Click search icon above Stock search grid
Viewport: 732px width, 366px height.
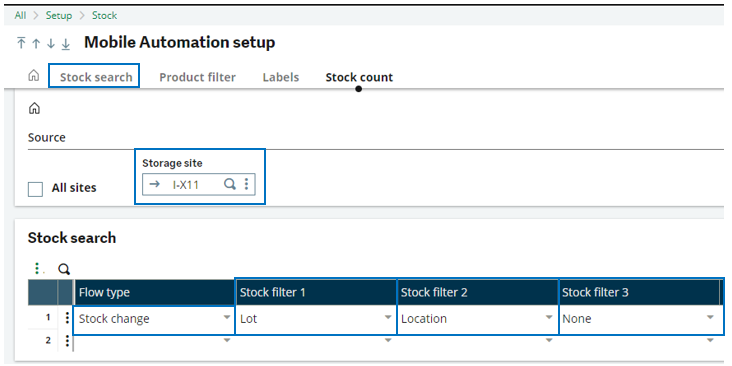[64, 269]
